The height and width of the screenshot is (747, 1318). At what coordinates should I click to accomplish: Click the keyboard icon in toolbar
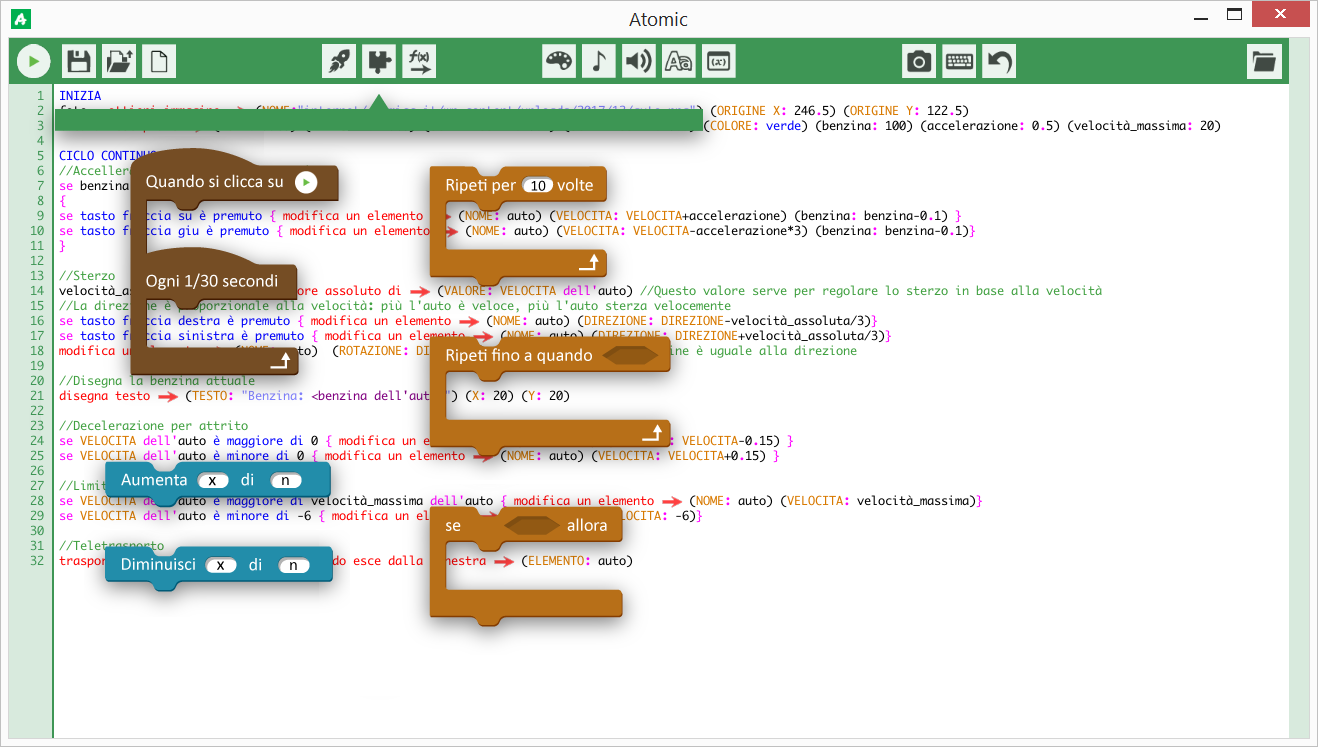[959, 62]
